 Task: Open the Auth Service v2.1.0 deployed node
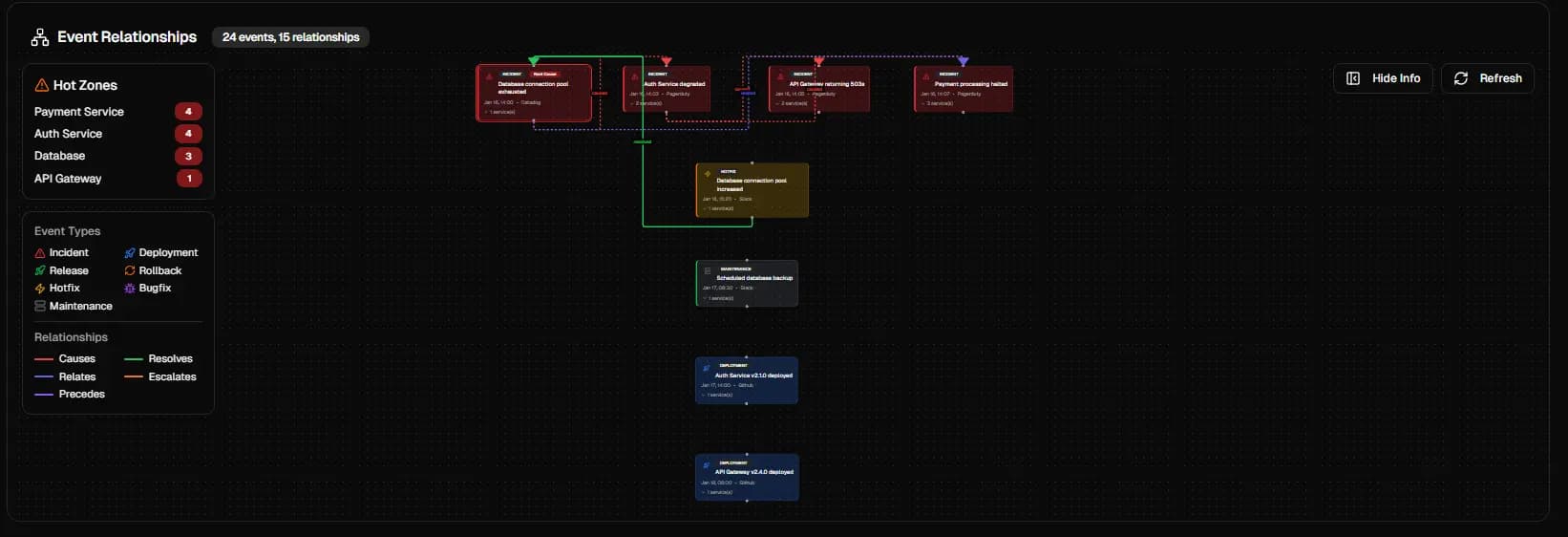[747, 380]
